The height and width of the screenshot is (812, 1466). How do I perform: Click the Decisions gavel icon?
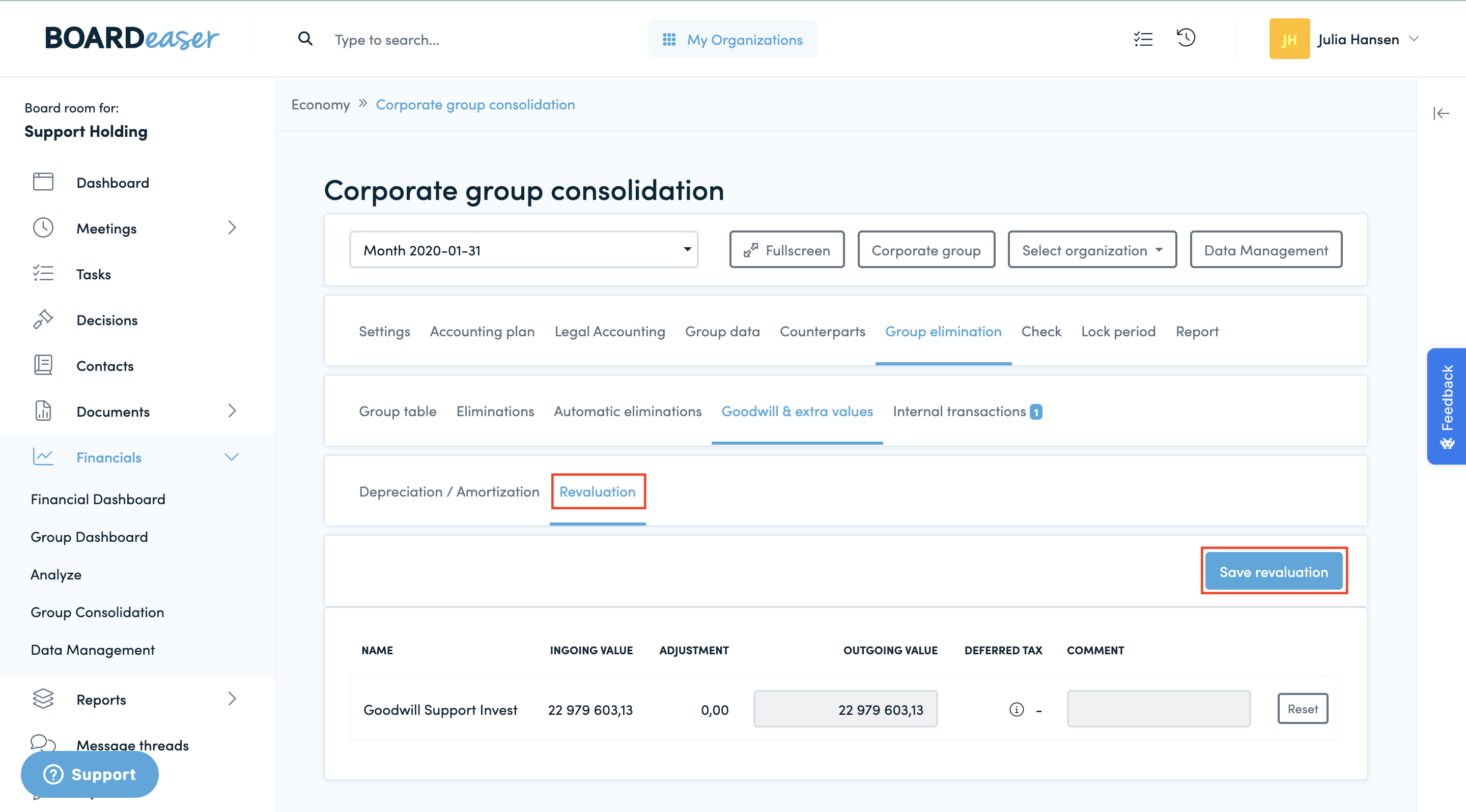pyautogui.click(x=43, y=320)
